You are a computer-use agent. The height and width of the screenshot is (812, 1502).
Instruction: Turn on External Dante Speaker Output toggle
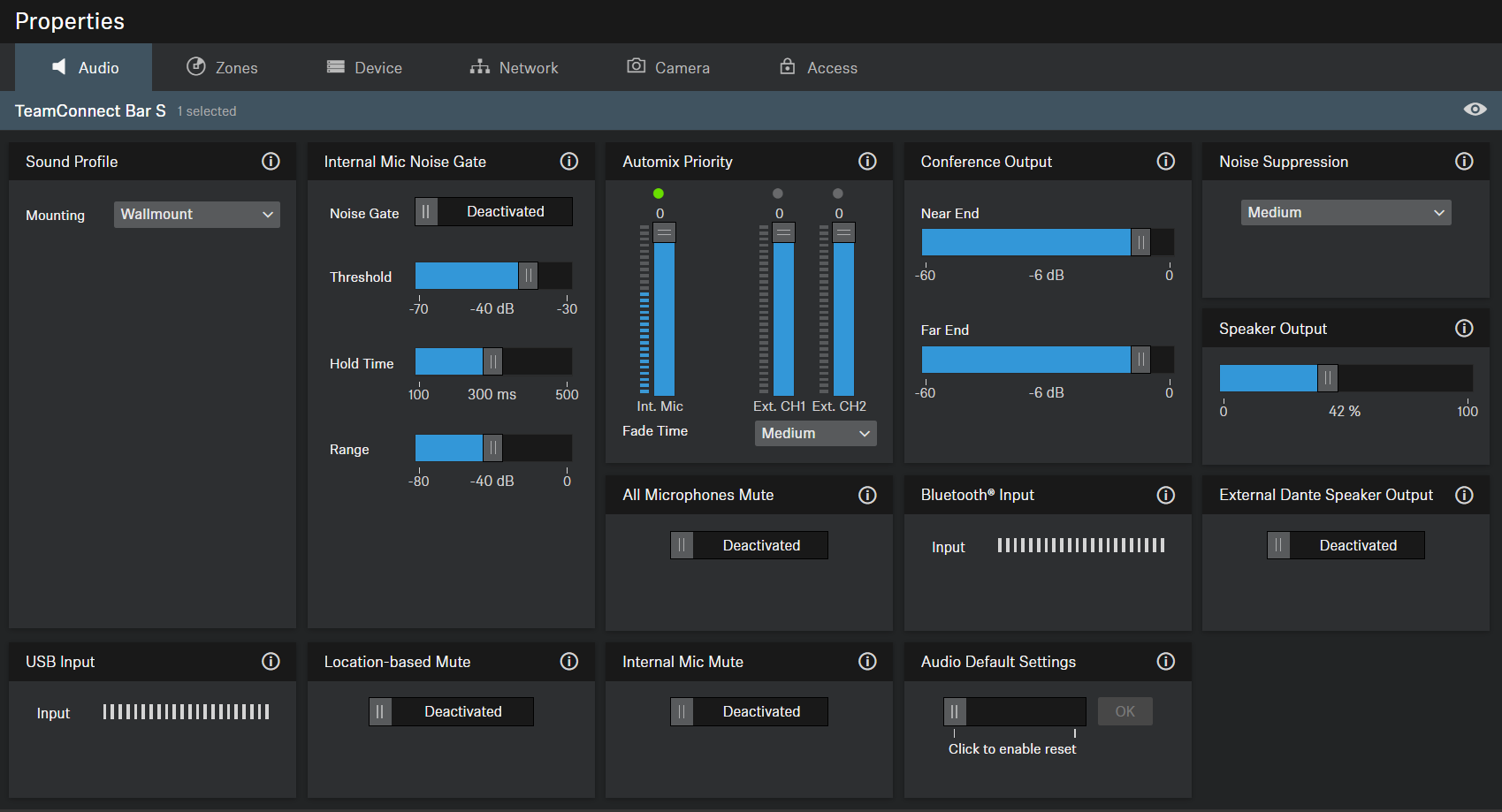[x=1346, y=546]
